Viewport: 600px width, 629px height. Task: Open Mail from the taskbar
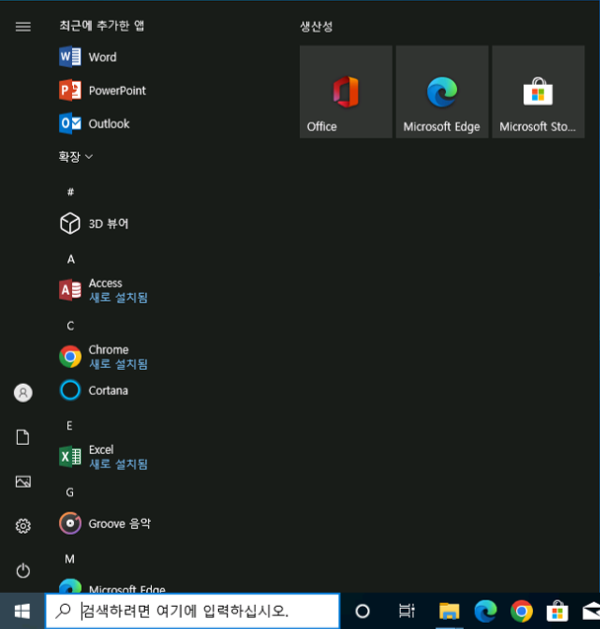click(591, 611)
